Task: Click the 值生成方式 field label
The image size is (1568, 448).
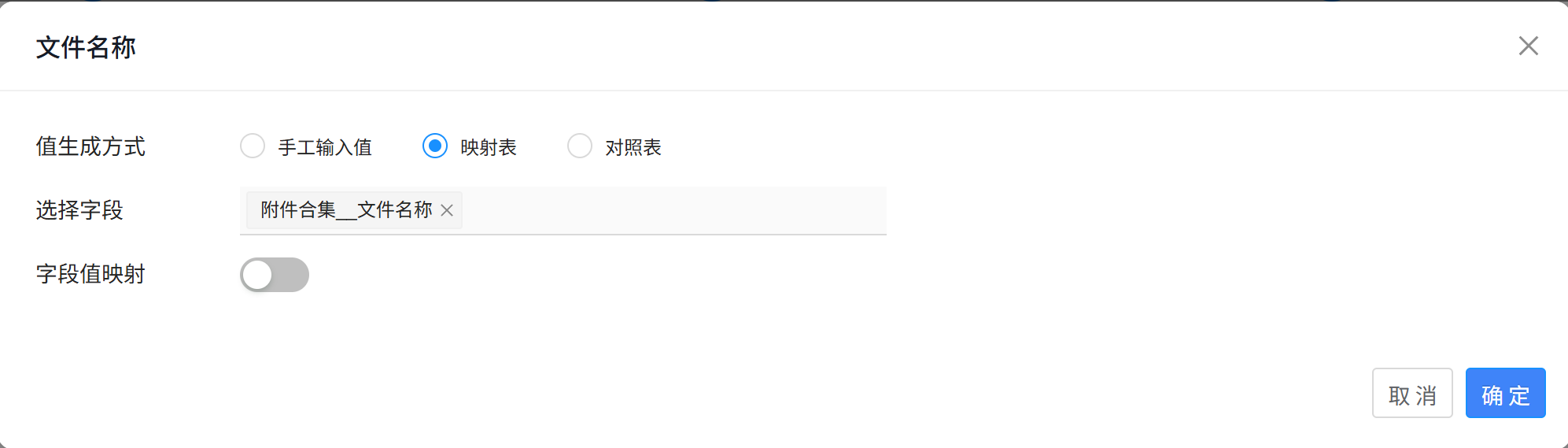Action: click(x=90, y=146)
